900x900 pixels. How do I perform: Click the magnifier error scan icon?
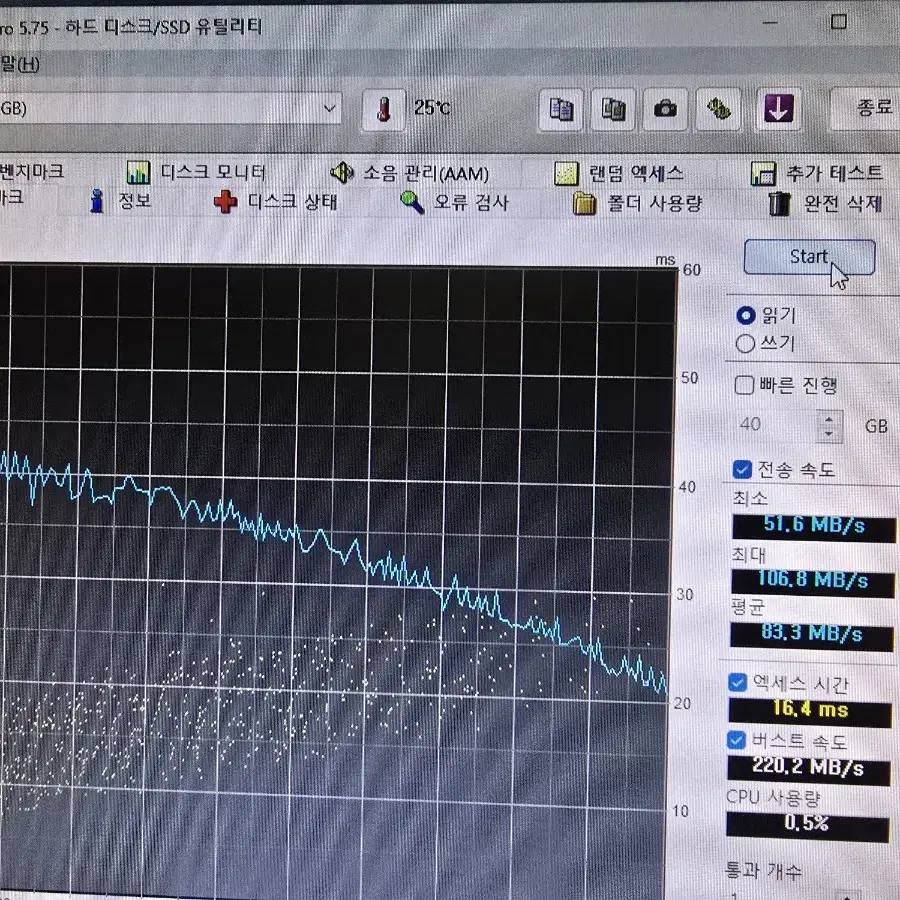coord(412,202)
